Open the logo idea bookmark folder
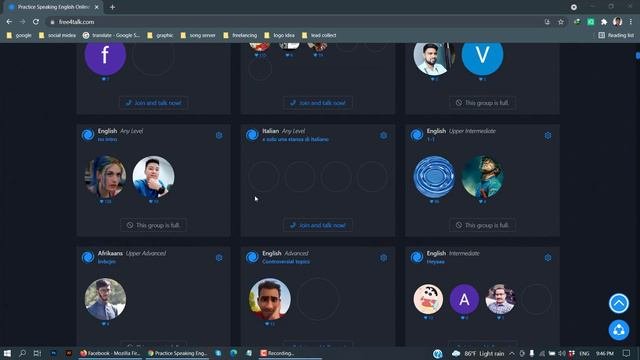 280,36
